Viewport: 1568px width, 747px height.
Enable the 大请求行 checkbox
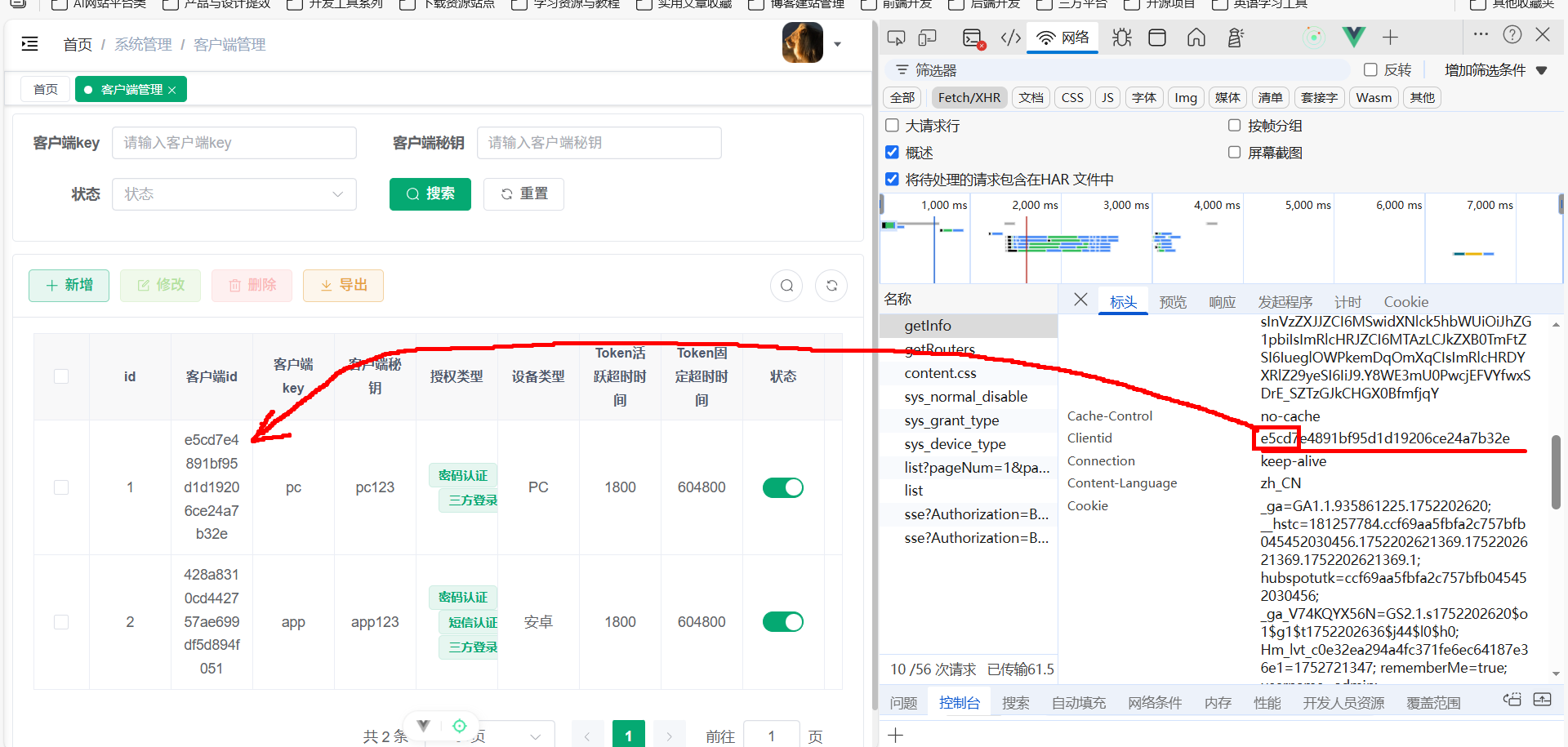893,126
